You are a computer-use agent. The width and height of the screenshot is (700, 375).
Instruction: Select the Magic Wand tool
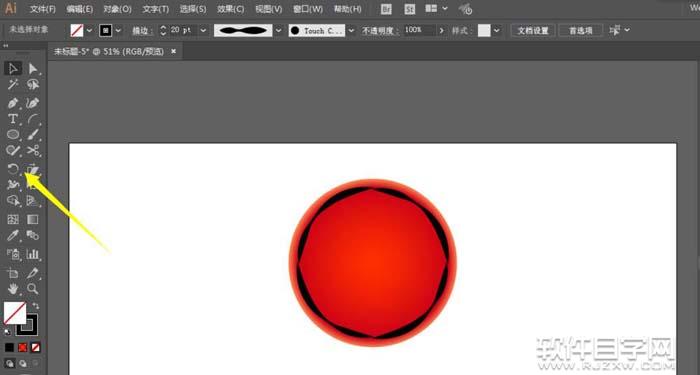coord(13,84)
